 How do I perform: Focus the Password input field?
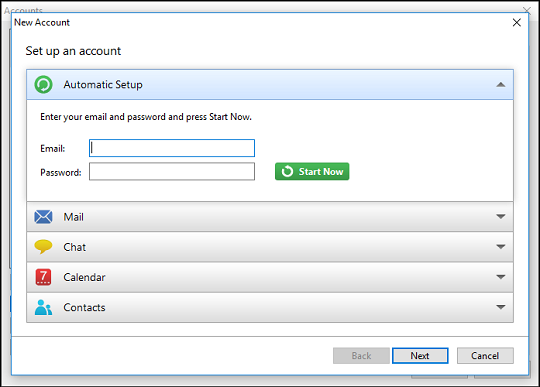tap(172, 171)
